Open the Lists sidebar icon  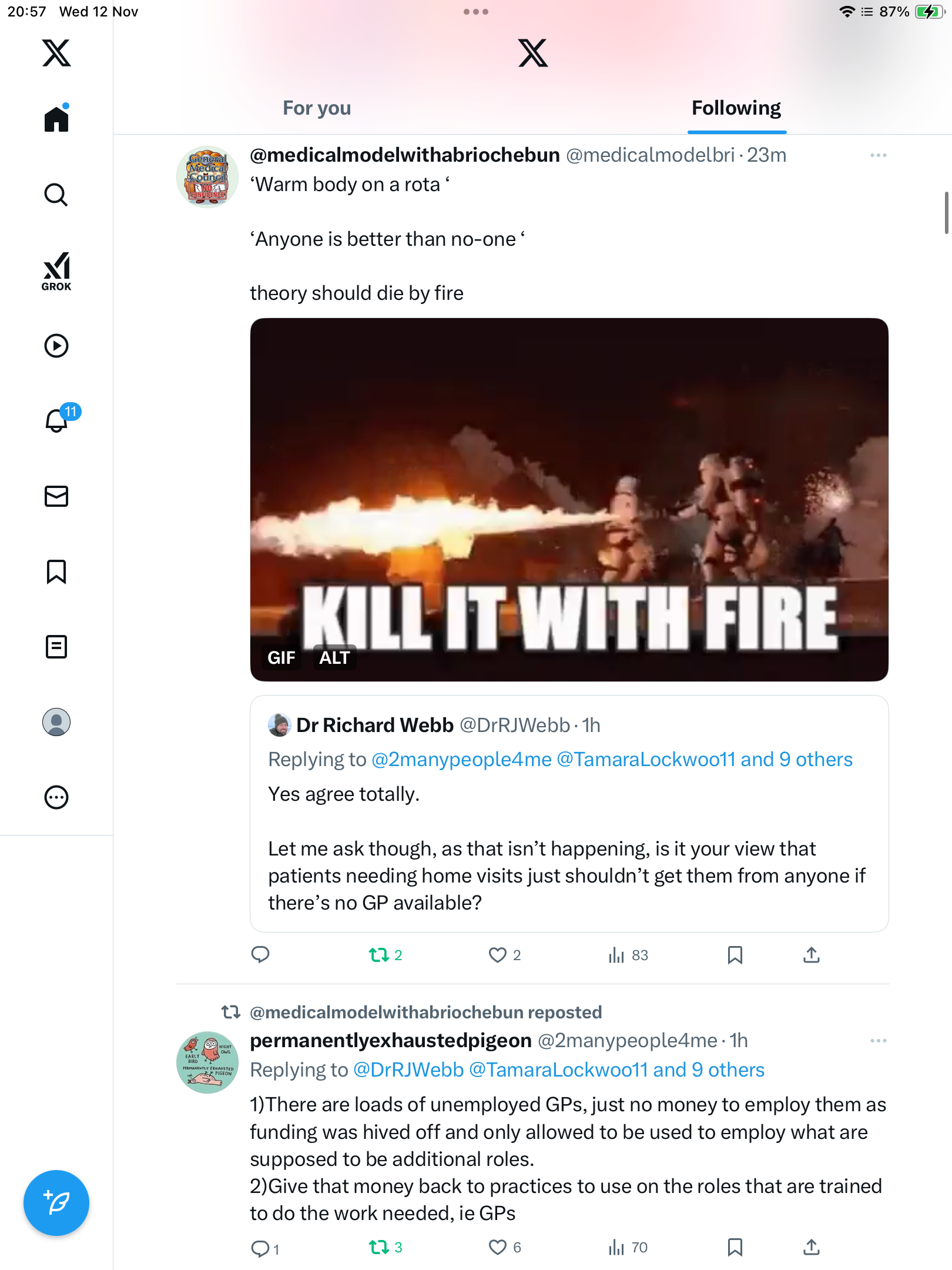[x=56, y=647]
